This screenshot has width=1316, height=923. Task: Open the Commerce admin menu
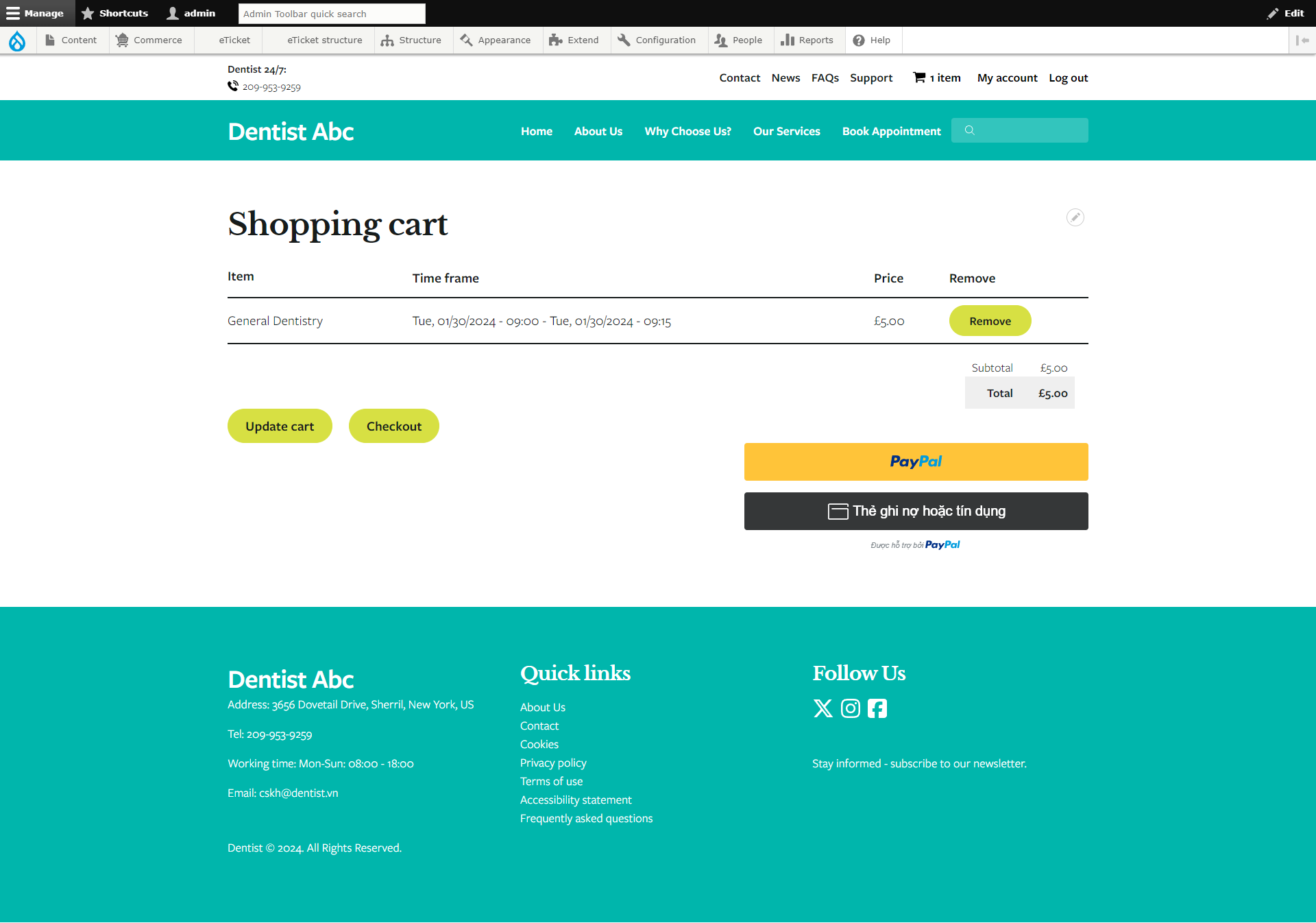[x=149, y=40]
